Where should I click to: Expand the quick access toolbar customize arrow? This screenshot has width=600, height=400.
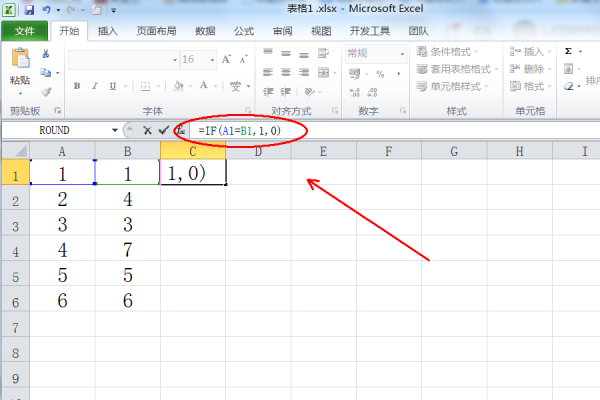click(113, 11)
